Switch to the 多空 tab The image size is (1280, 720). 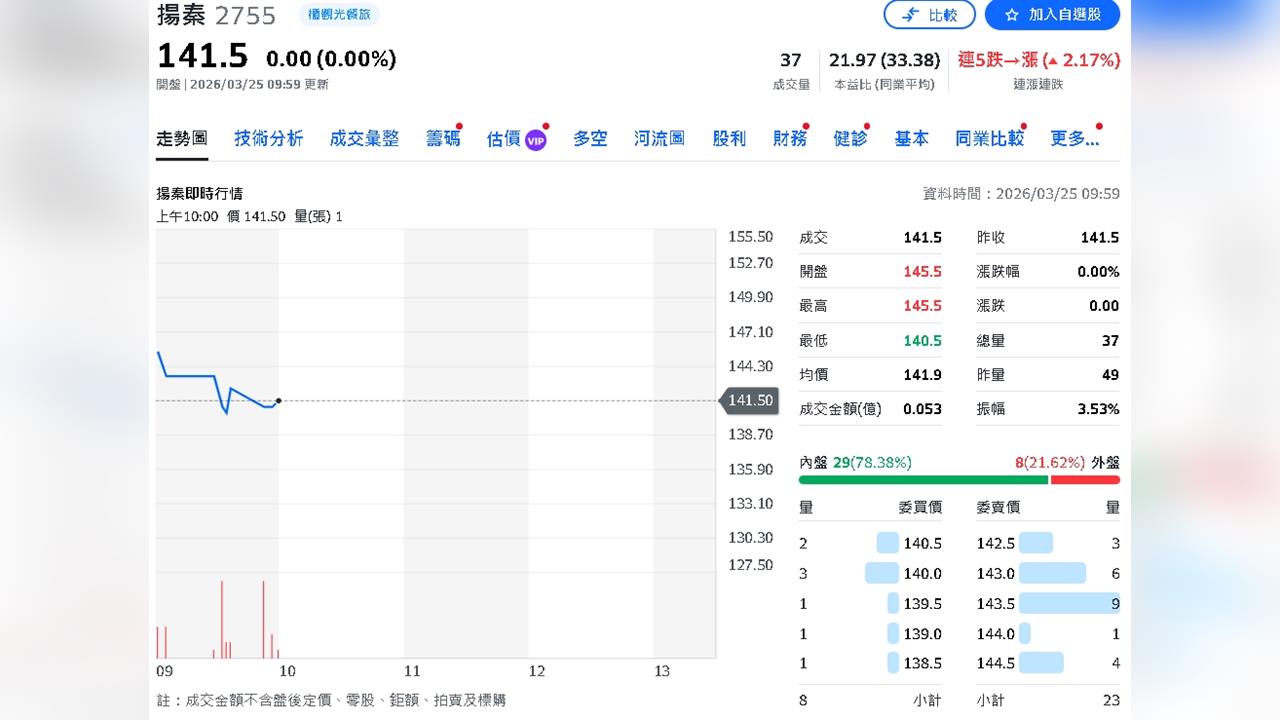click(x=589, y=139)
